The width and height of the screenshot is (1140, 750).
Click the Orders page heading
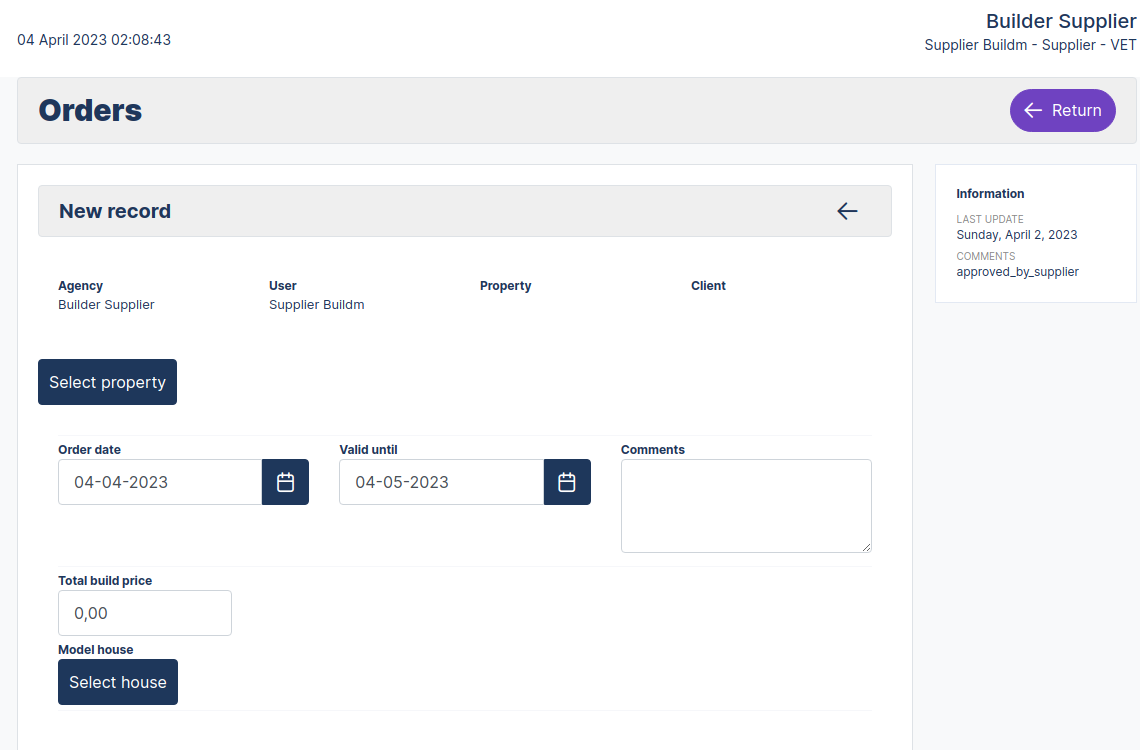90,110
